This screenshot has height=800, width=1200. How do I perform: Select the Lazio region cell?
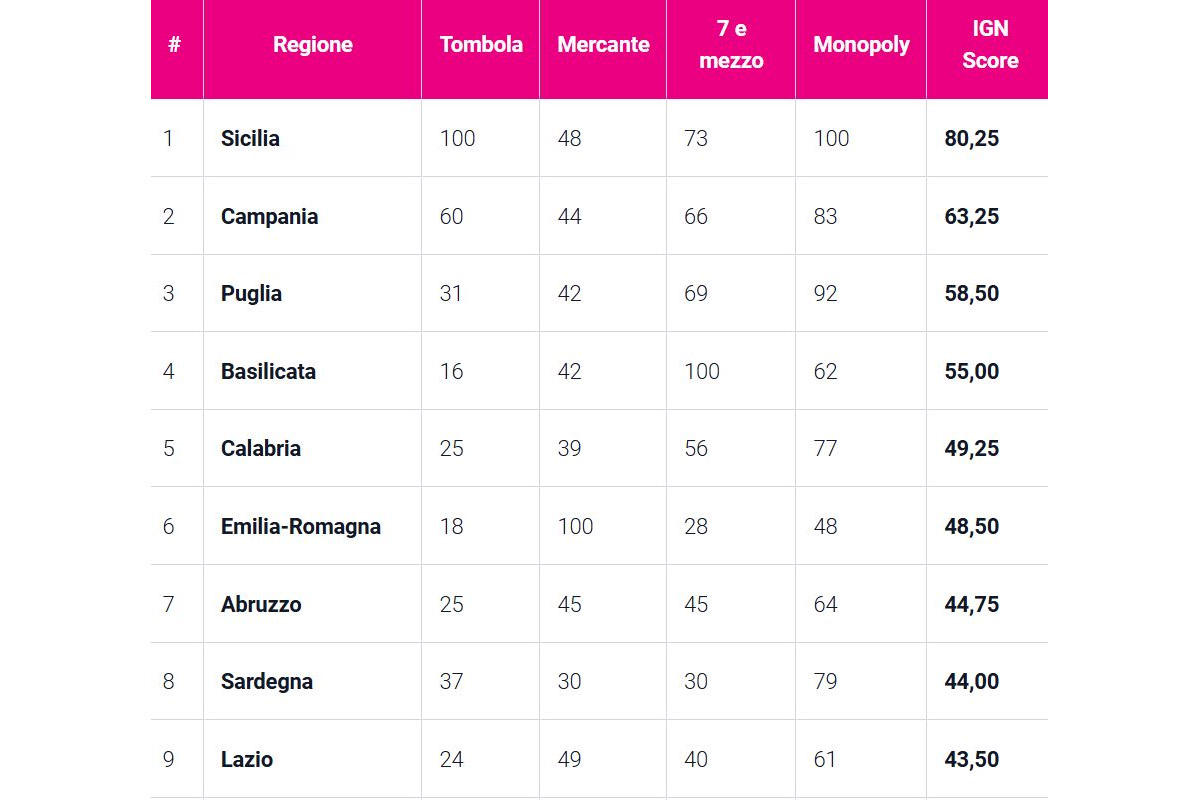(246, 759)
